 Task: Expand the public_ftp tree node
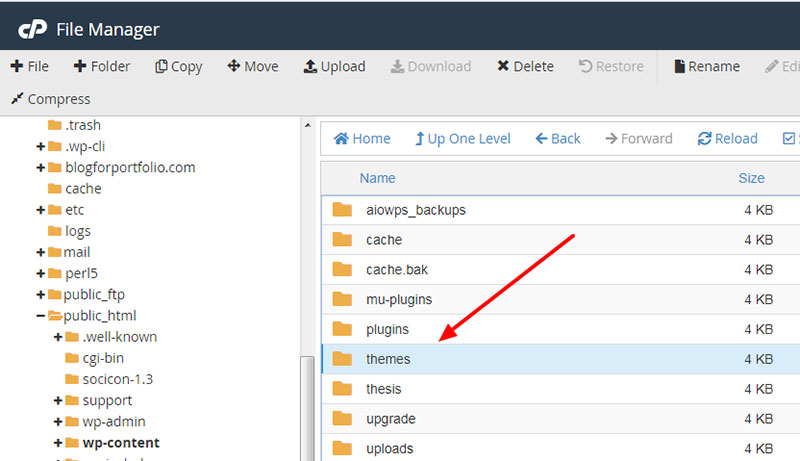coord(41,295)
